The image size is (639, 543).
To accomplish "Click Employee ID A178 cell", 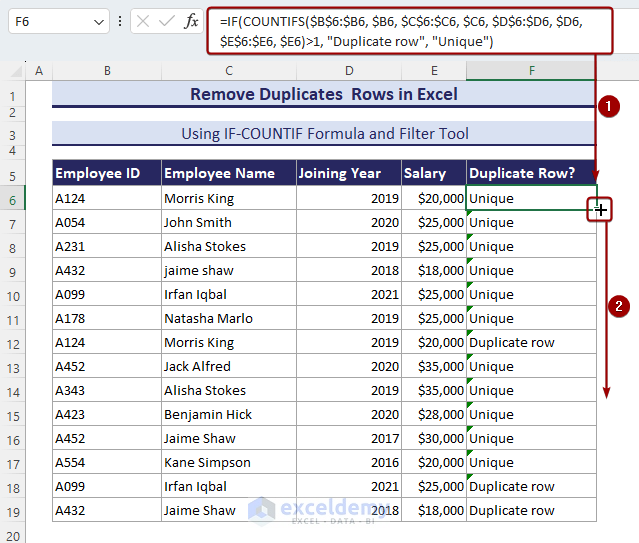I will 107,319.
